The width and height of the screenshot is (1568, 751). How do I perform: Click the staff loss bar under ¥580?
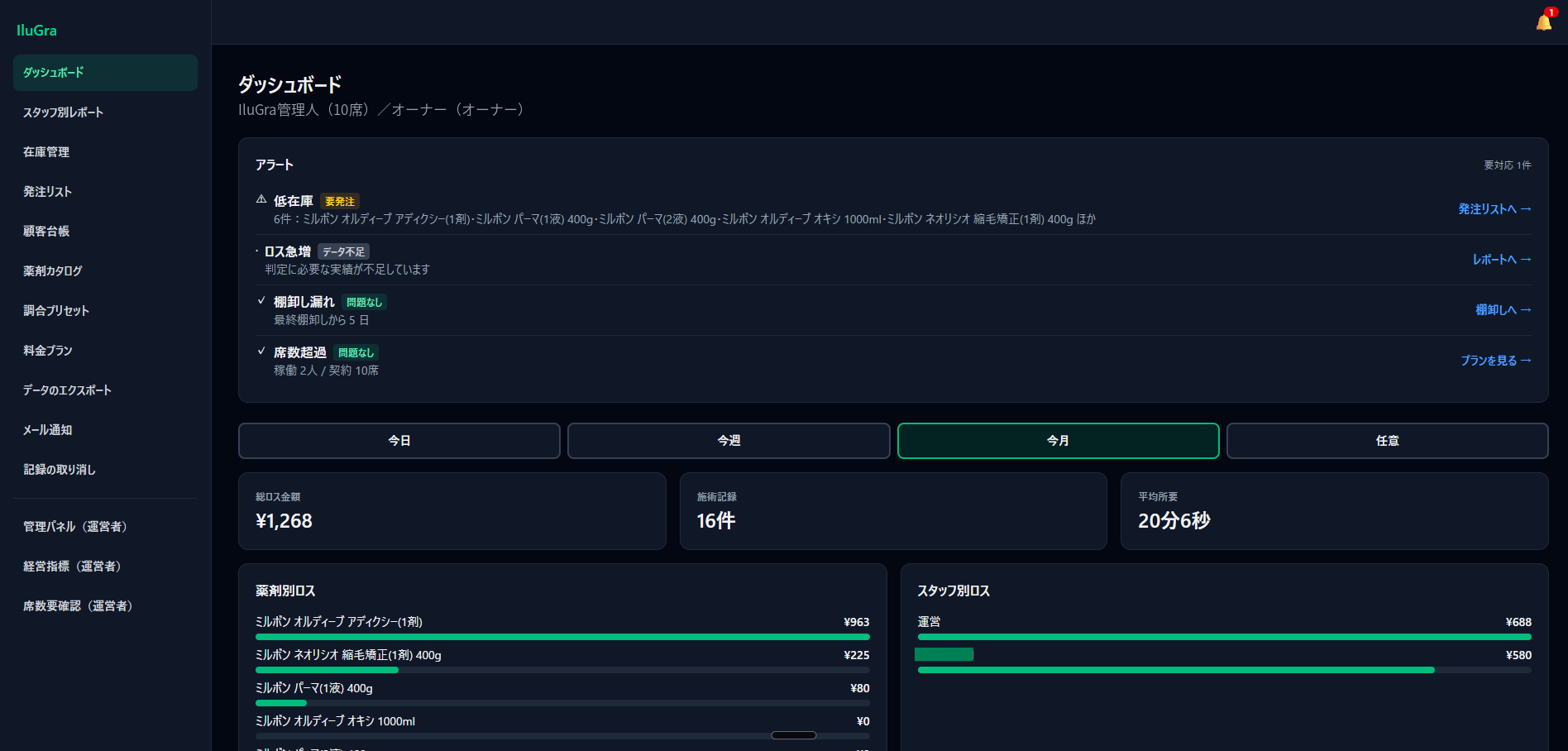coord(1225,670)
